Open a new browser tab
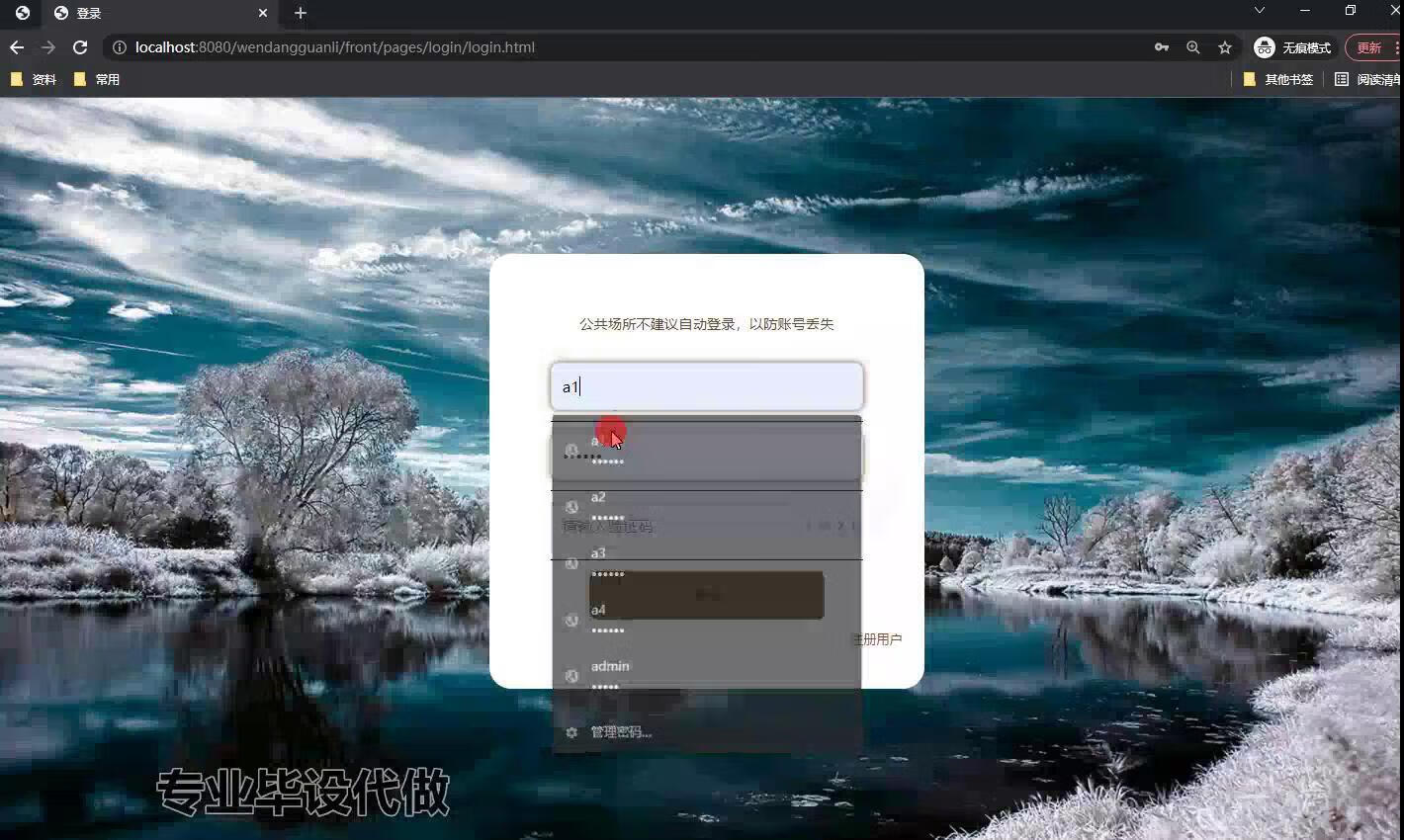 pyautogui.click(x=301, y=13)
